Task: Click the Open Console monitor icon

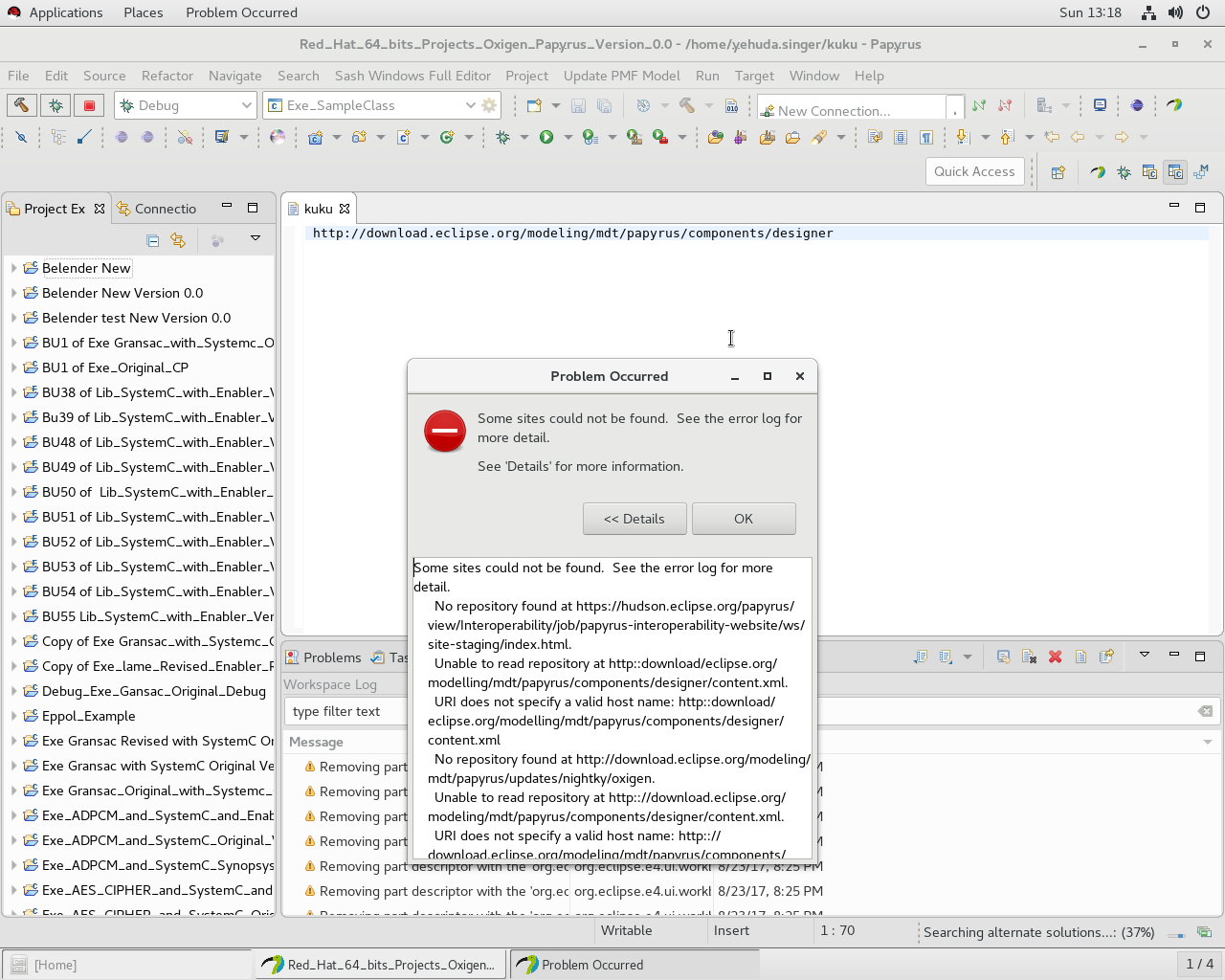Action: point(1100,105)
